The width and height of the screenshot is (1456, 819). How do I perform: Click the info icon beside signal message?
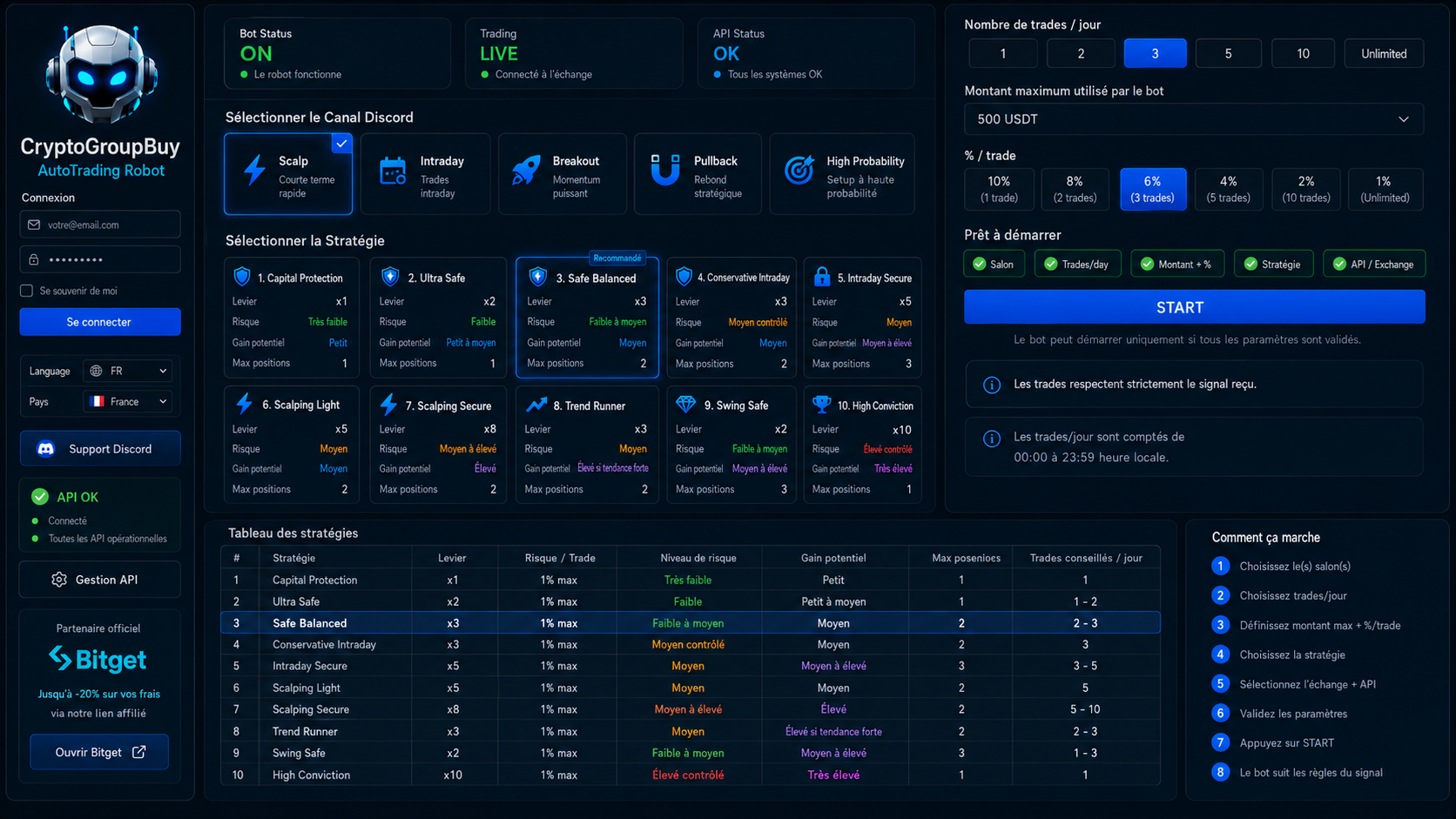992,385
